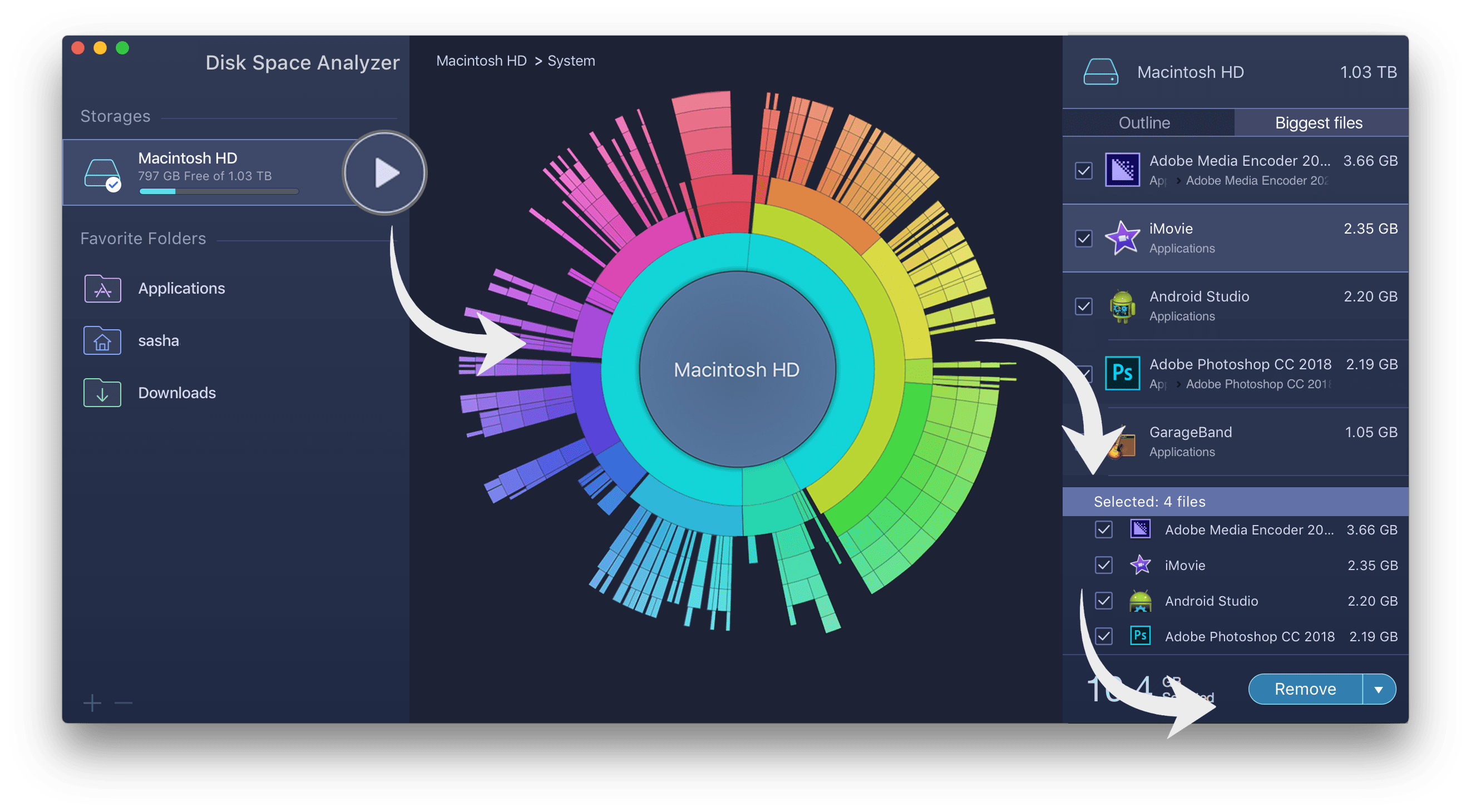Toggle checkbox for iMovie file selection
Viewport: 1471px width, 812px height.
click(1083, 237)
